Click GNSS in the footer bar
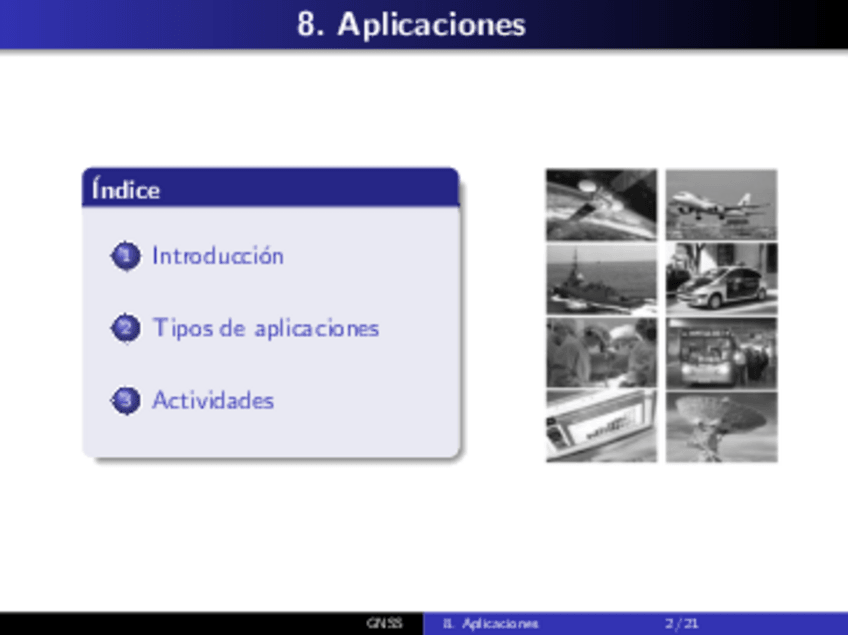This screenshot has height=635, width=848. click(385, 623)
